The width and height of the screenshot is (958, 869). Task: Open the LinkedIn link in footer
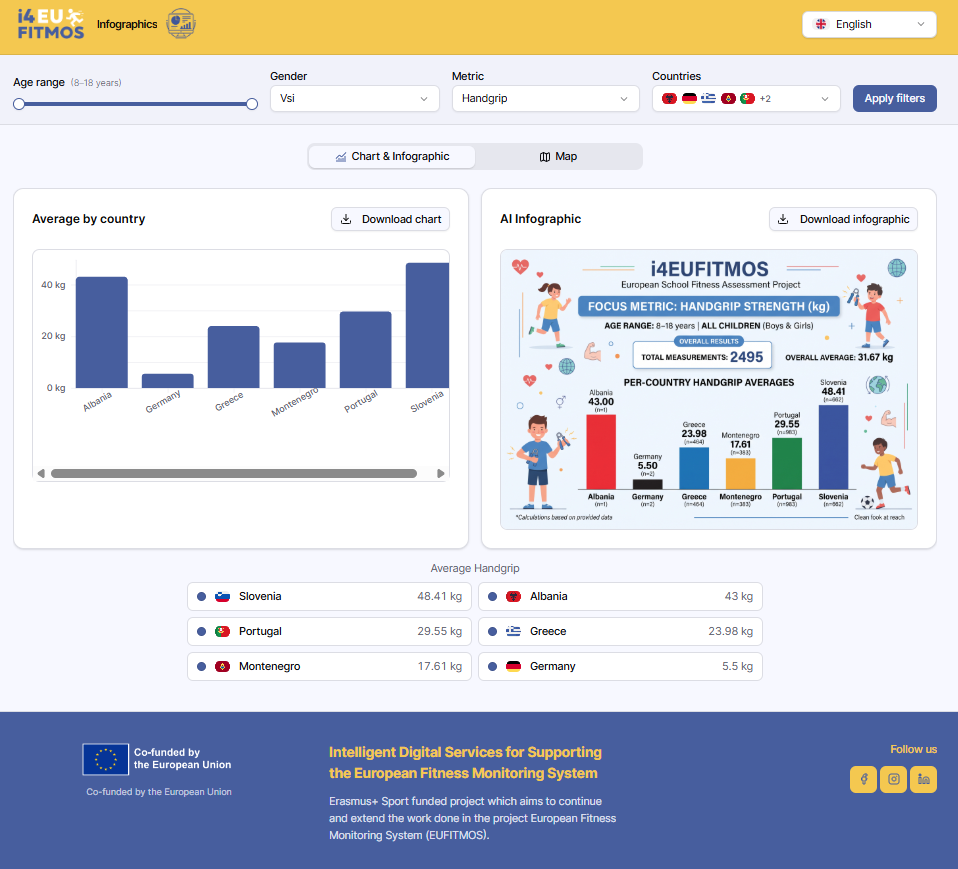coord(923,779)
